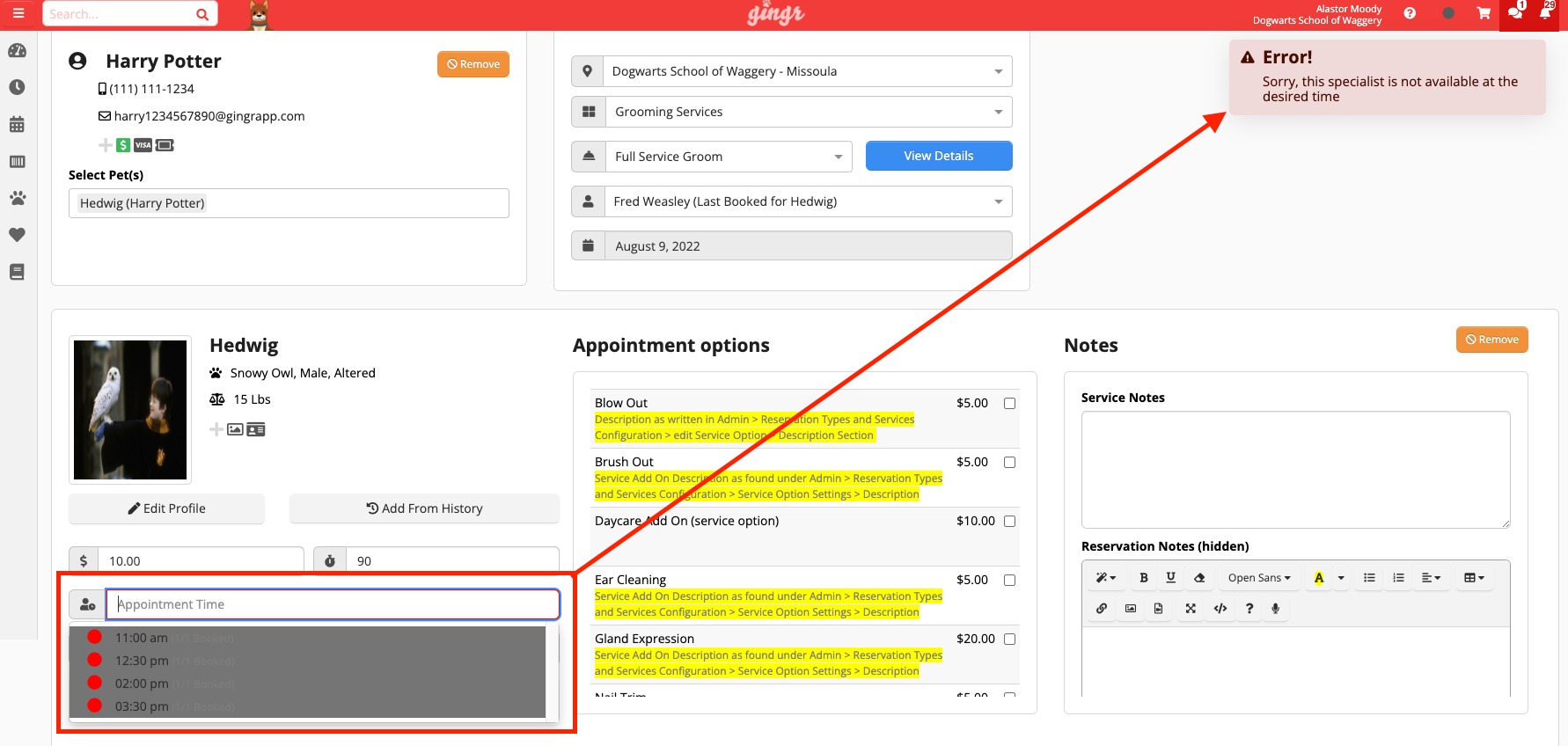Open the paragraph alignment dropdown
The image size is (1568, 746).
1432,578
